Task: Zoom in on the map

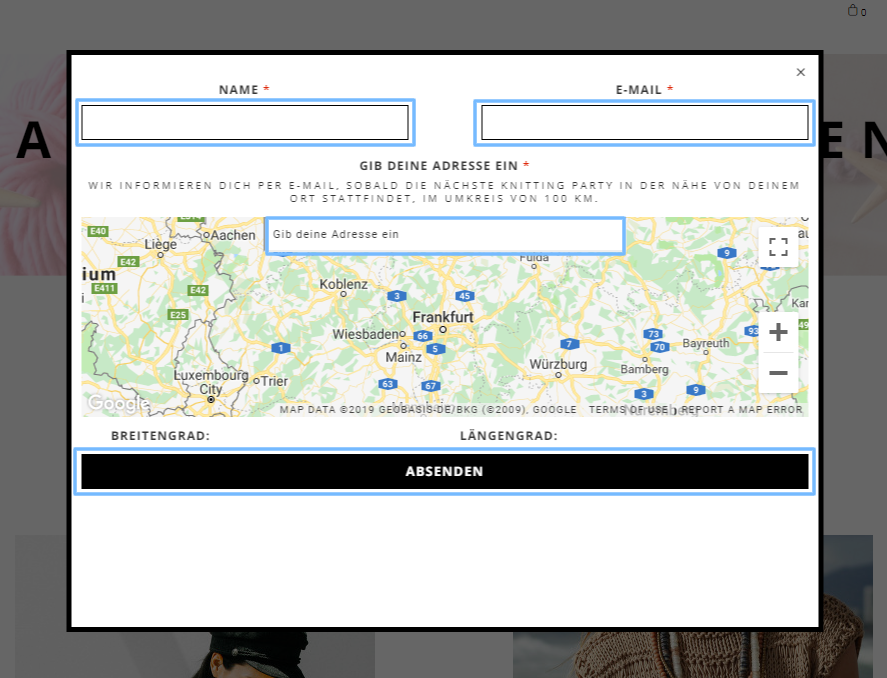Action: pyautogui.click(x=778, y=332)
